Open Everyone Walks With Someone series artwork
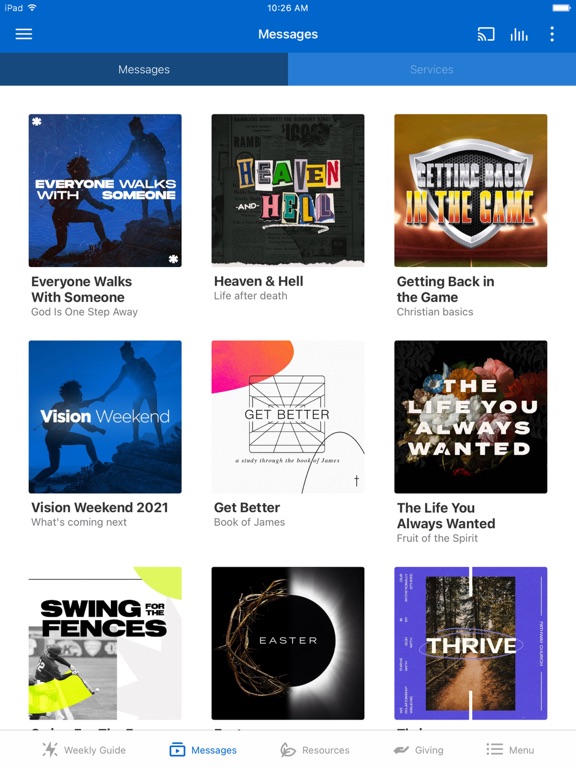576x768 pixels. (105, 191)
